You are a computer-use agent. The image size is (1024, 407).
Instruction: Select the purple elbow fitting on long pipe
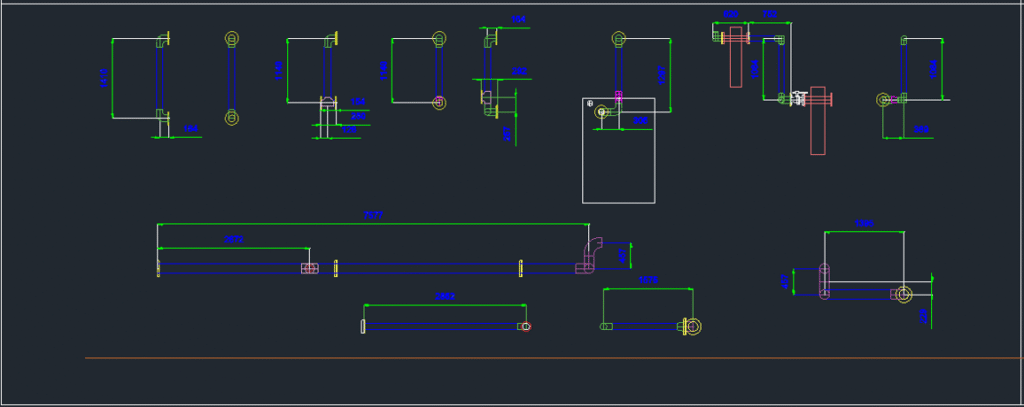click(587, 256)
